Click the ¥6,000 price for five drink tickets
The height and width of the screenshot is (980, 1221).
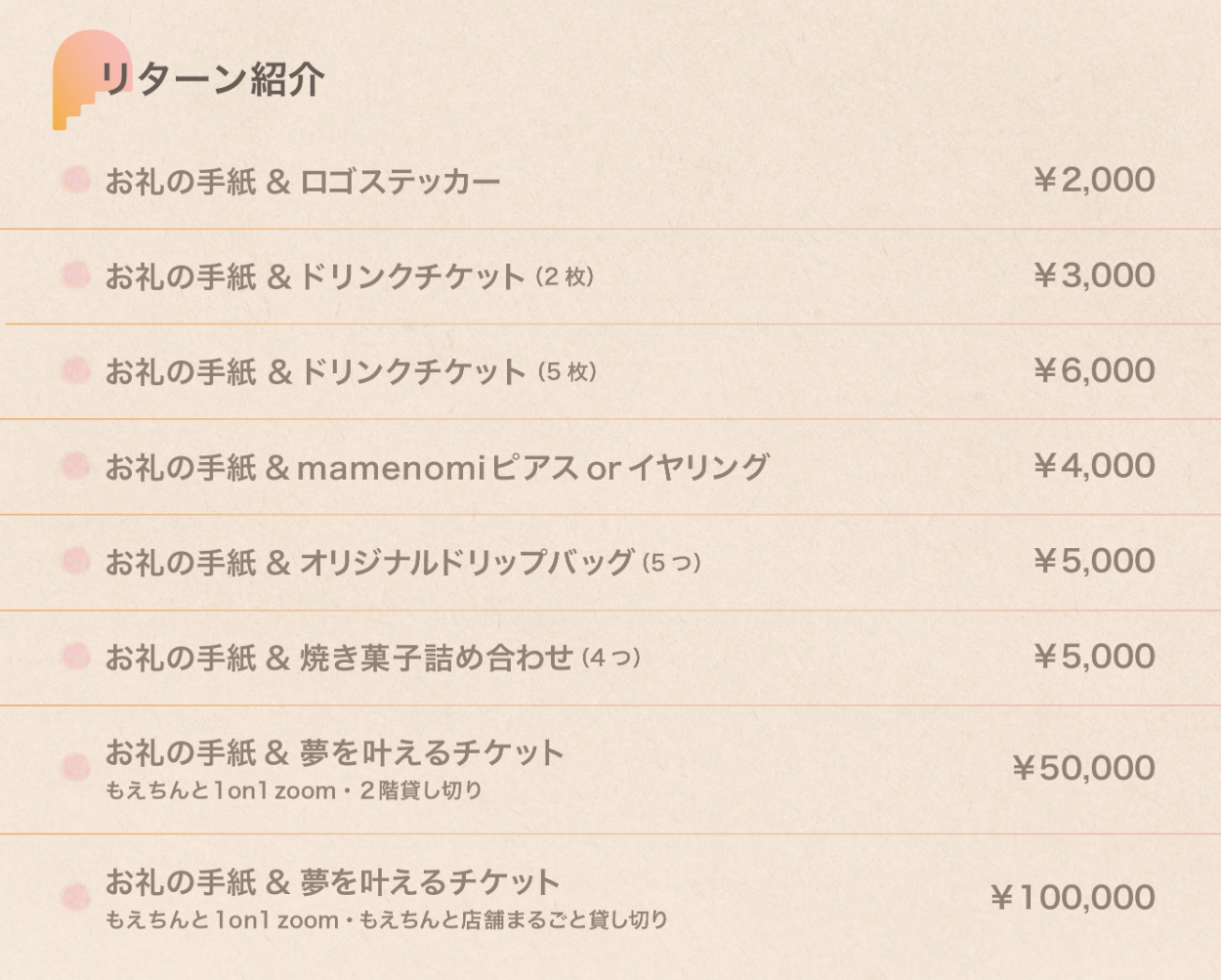pyautogui.click(x=1094, y=370)
